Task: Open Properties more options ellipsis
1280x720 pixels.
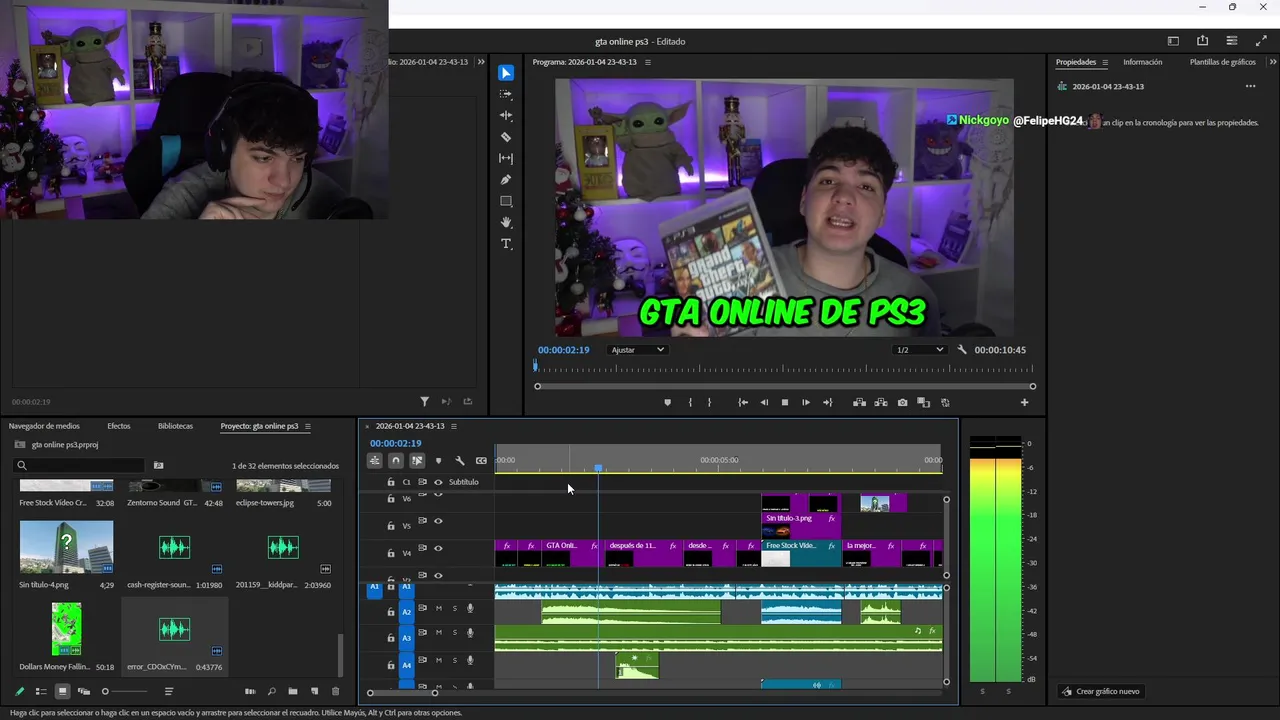Action: pyautogui.click(x=1250, y=86)
